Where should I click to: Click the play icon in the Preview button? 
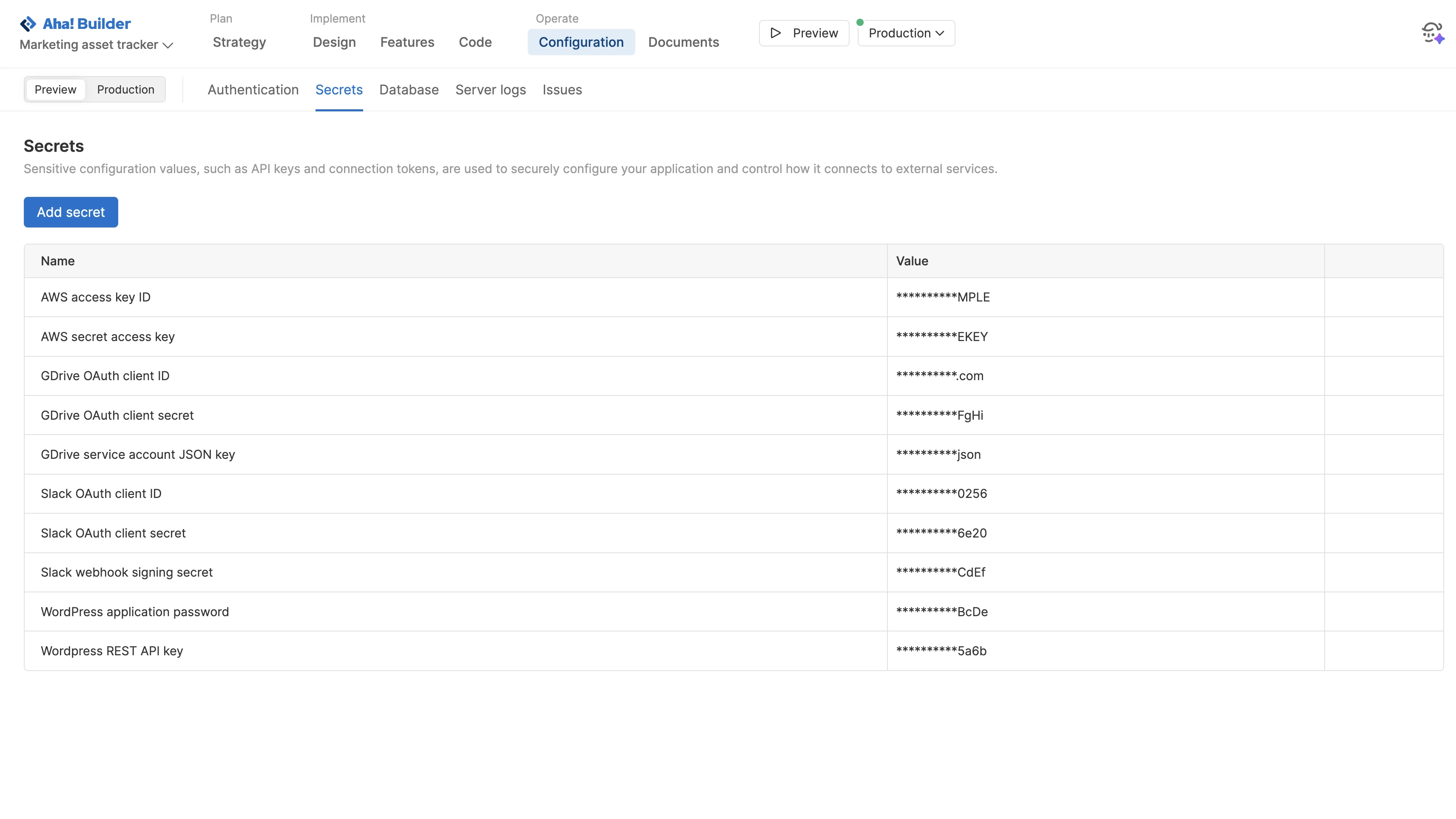point(776,33)
